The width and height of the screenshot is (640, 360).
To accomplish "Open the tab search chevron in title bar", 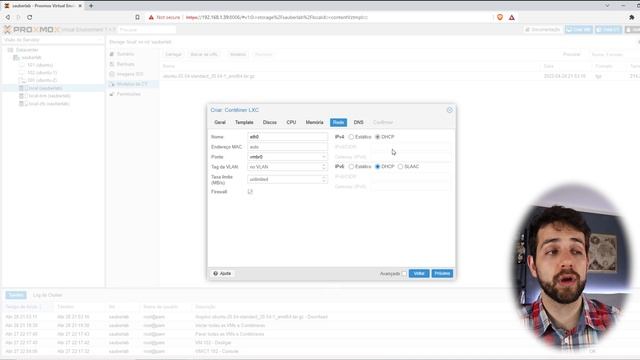I will point(607,6).
